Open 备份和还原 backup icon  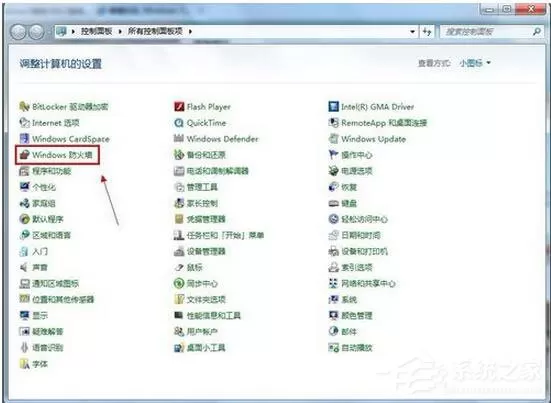tap(179, 155)
